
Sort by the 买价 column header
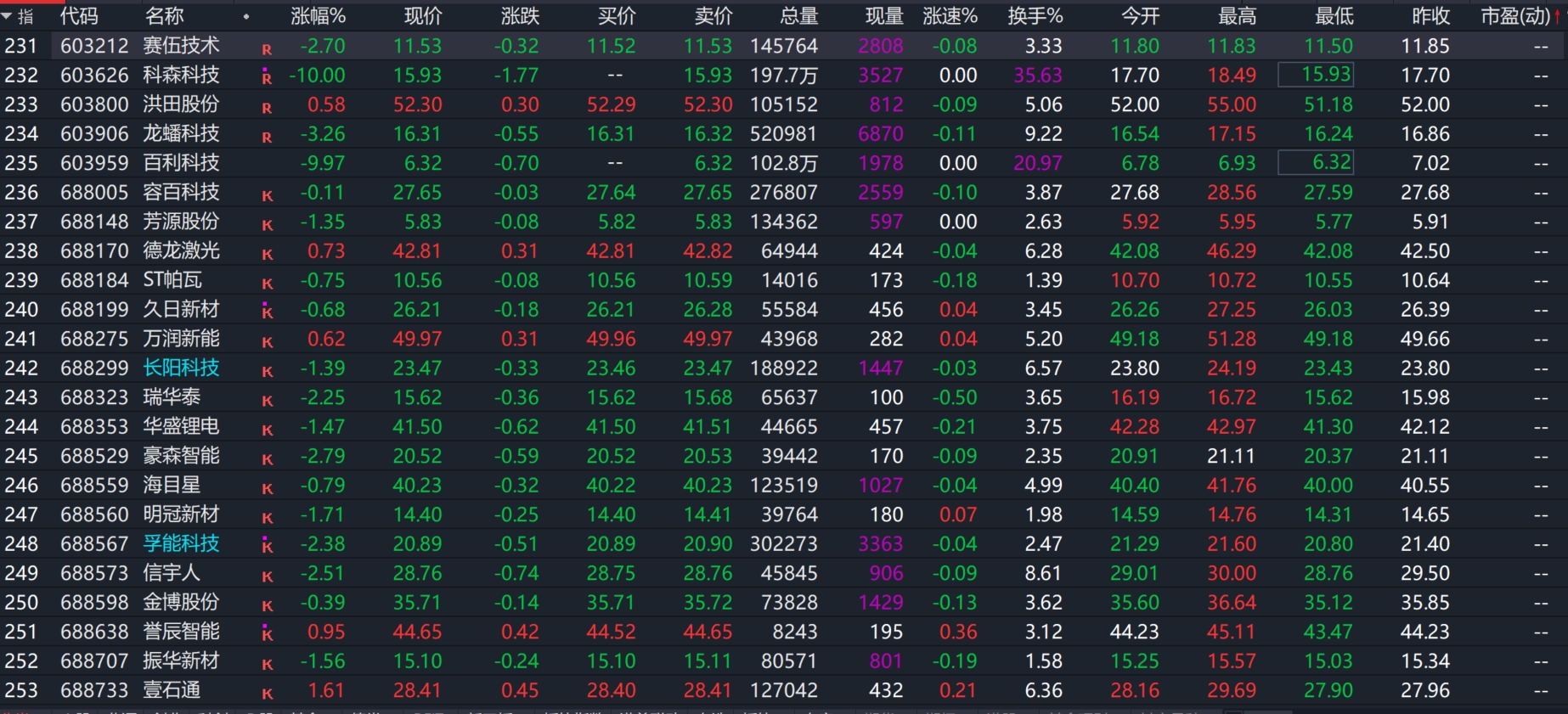coord(617,16)
